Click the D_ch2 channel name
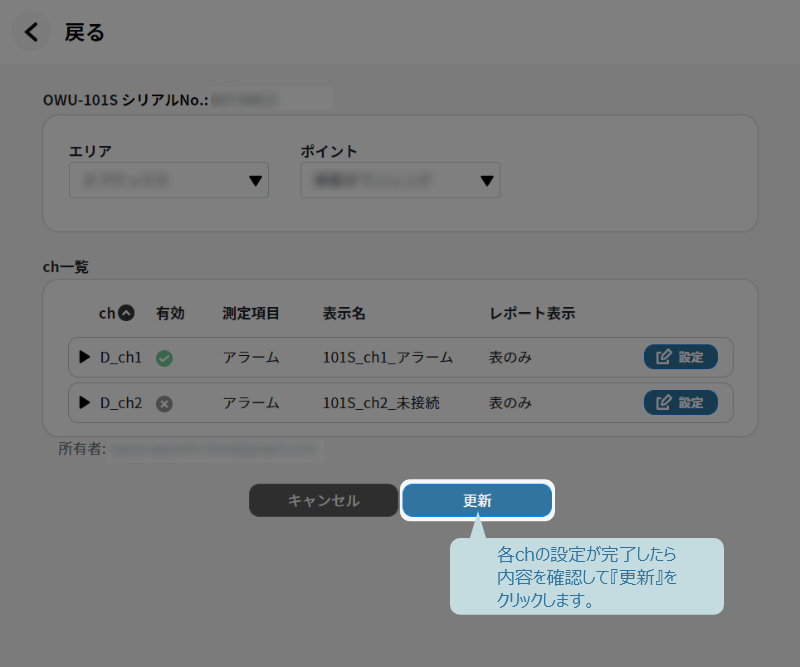 tap(121, 403)
